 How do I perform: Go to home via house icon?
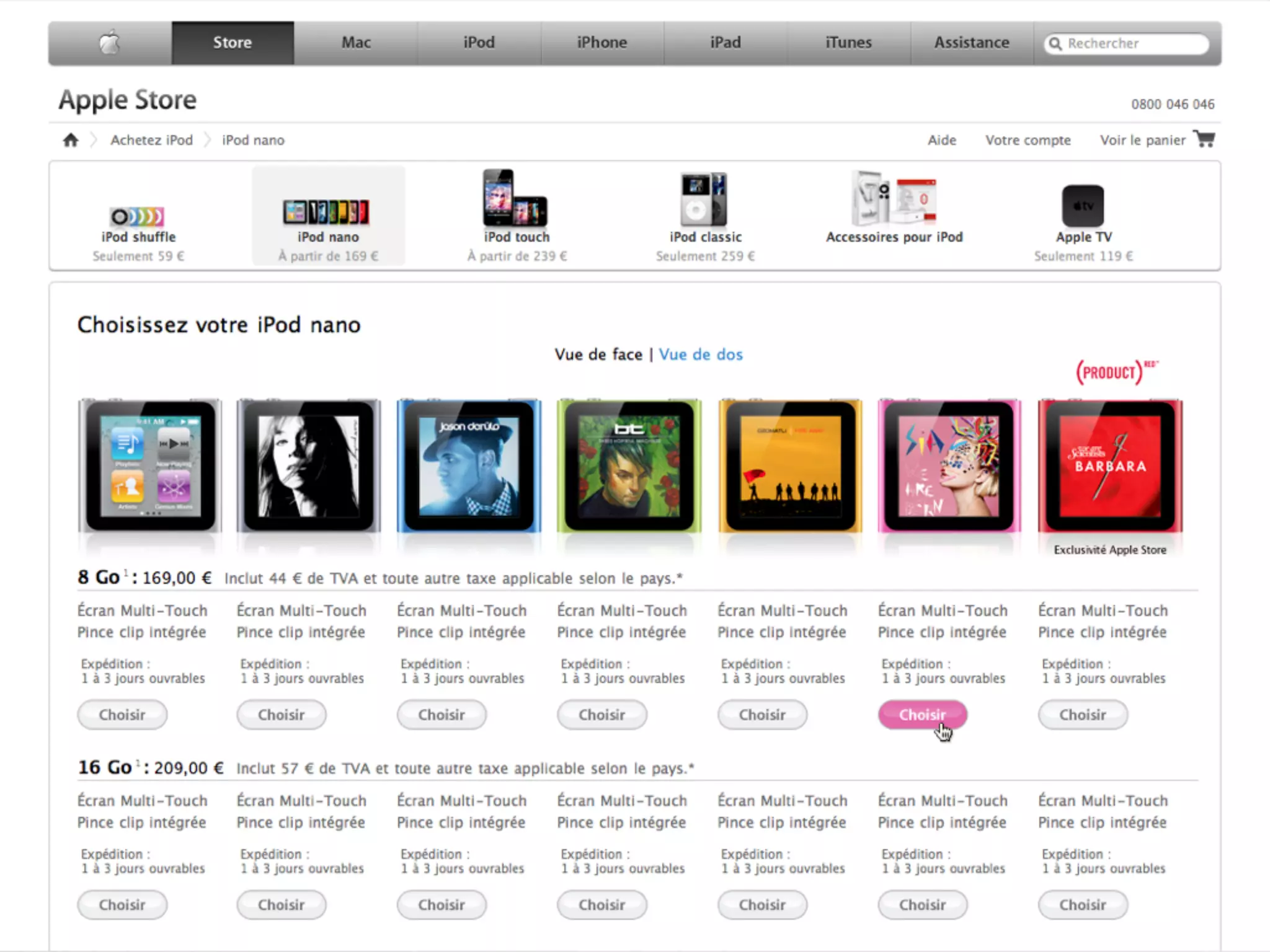pyautogui.click(x=71, y=140)
